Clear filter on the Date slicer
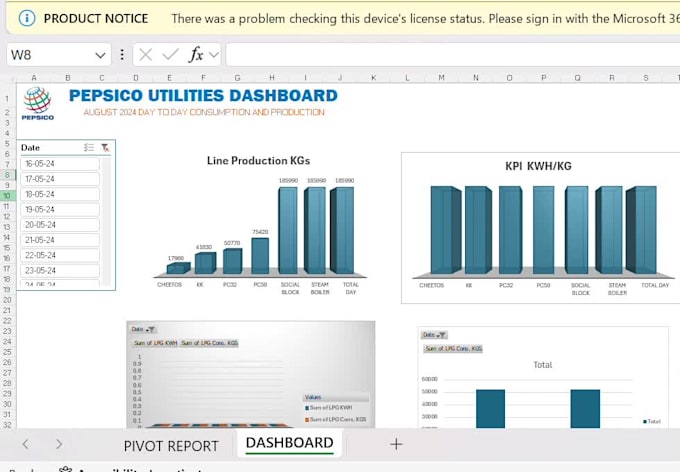The height and width of the screenshot is (472, 680). [x=105, y=148]
